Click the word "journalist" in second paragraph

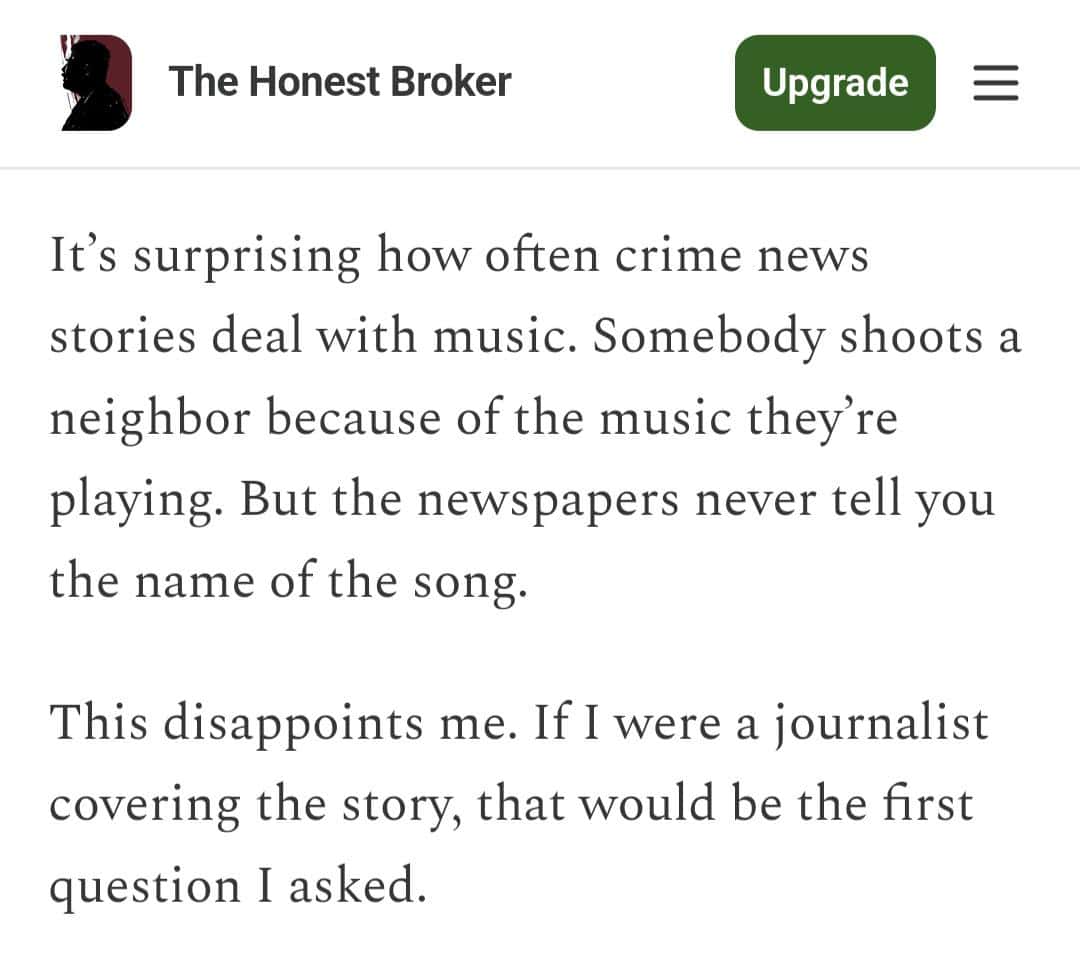point(880,723)
